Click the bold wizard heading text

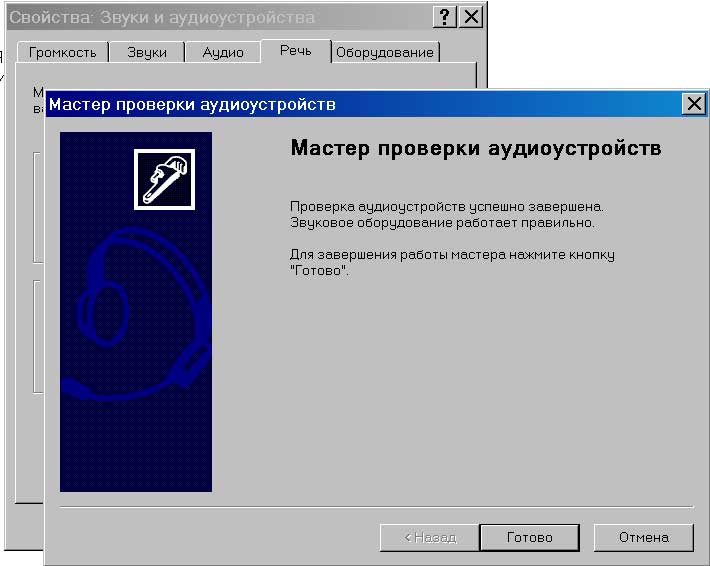(475, 148)
